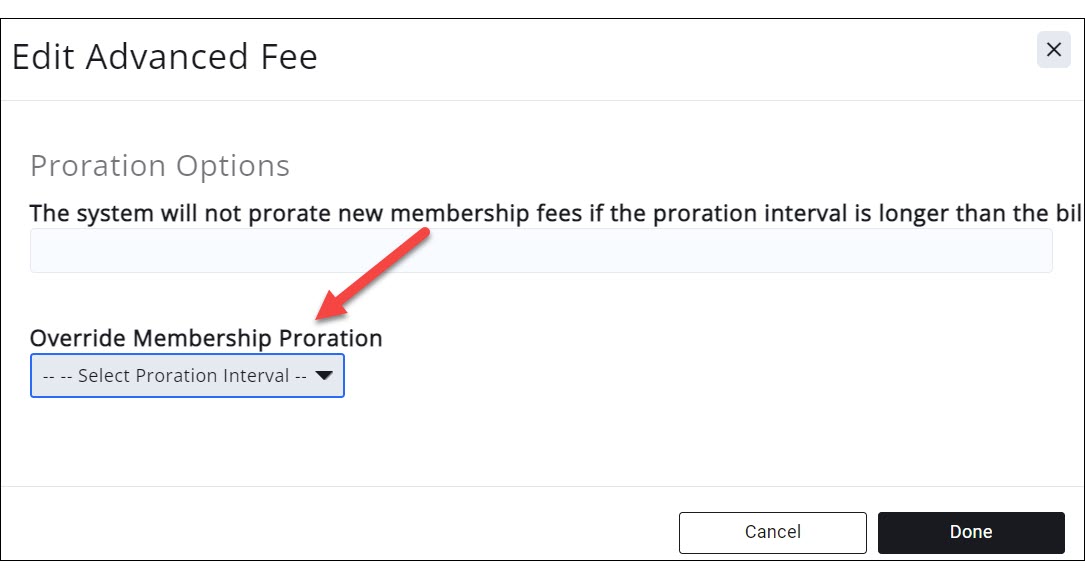Viewport: 1085px width, 580px height.
Task: Click the red arrow's pointed tip
Action: click(320, 319)
